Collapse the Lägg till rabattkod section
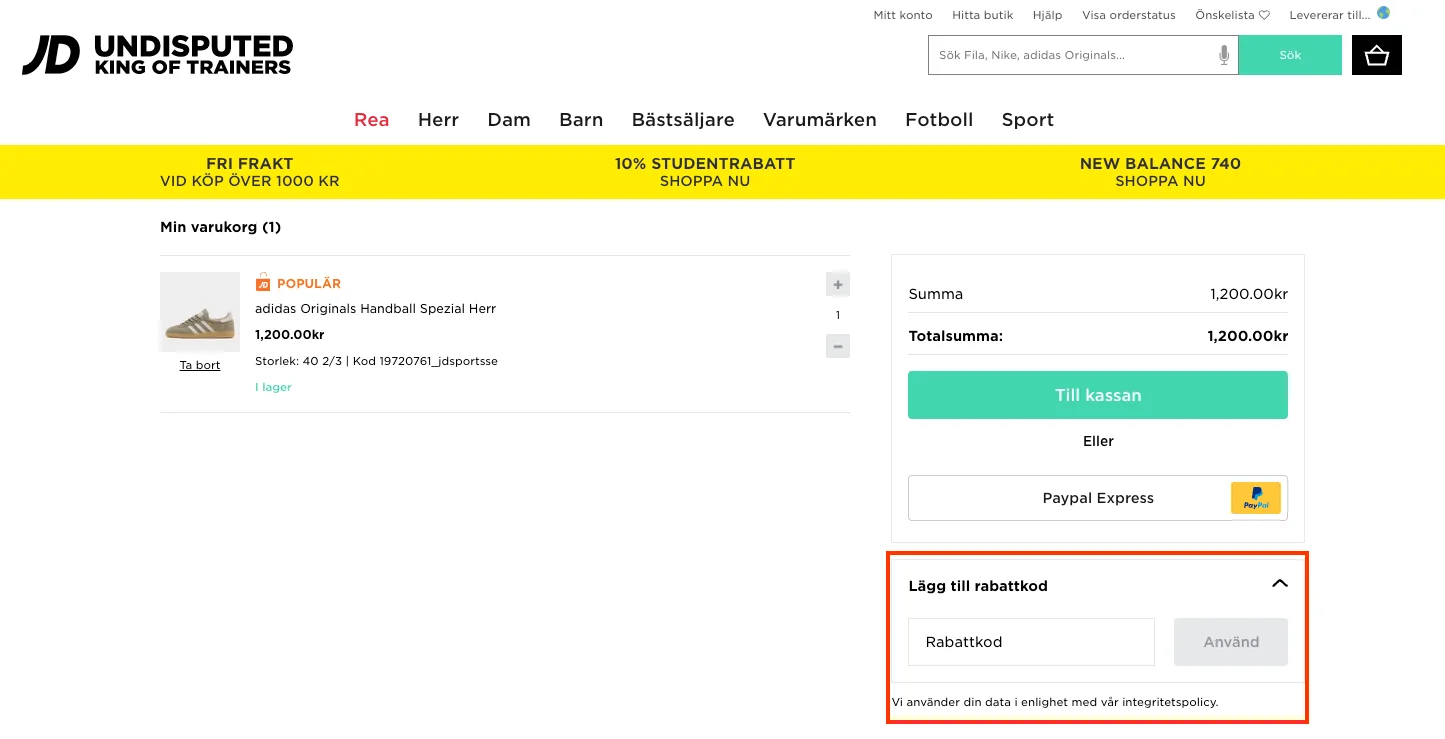Screen dimensions: 1445x739 [1278, 581]
